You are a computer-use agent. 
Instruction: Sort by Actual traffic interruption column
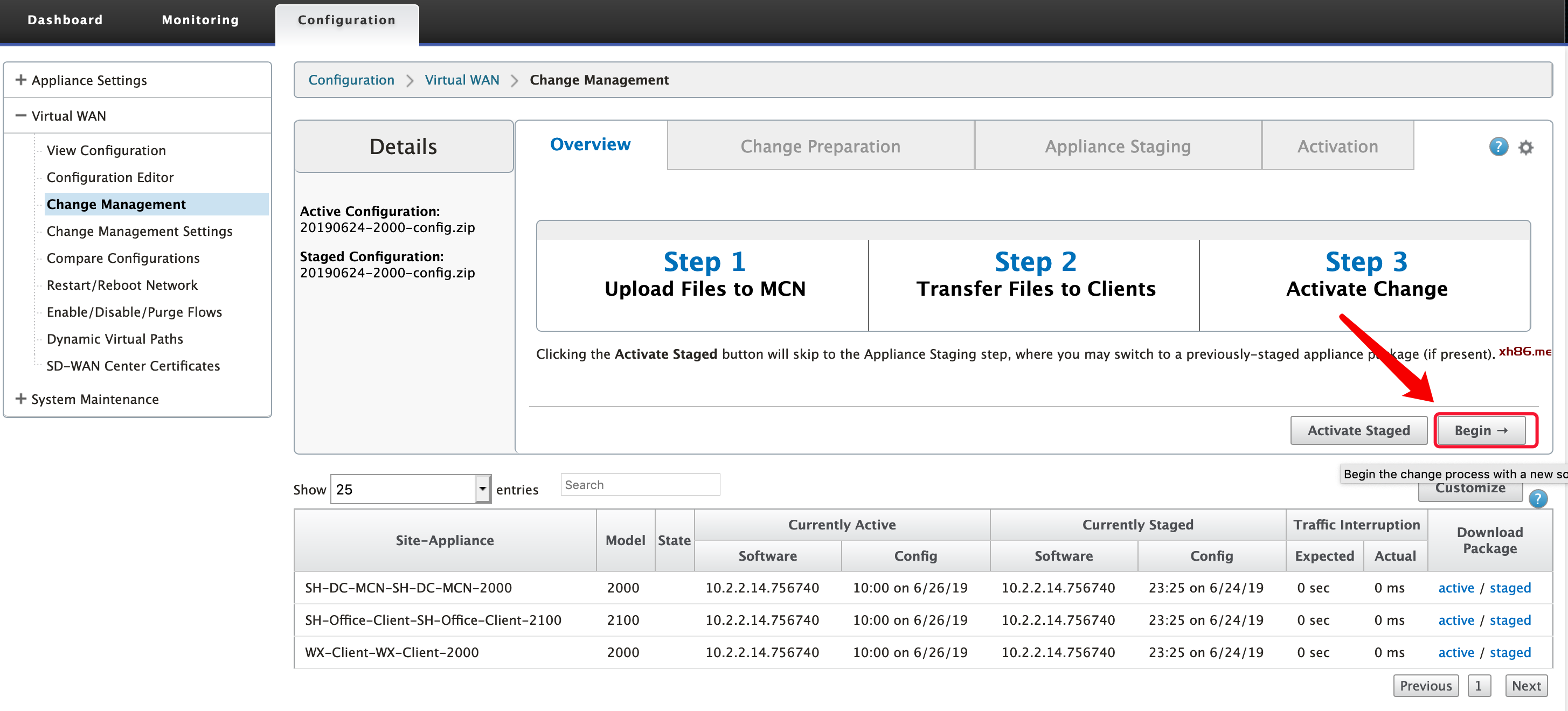(x=1394, y=555)
